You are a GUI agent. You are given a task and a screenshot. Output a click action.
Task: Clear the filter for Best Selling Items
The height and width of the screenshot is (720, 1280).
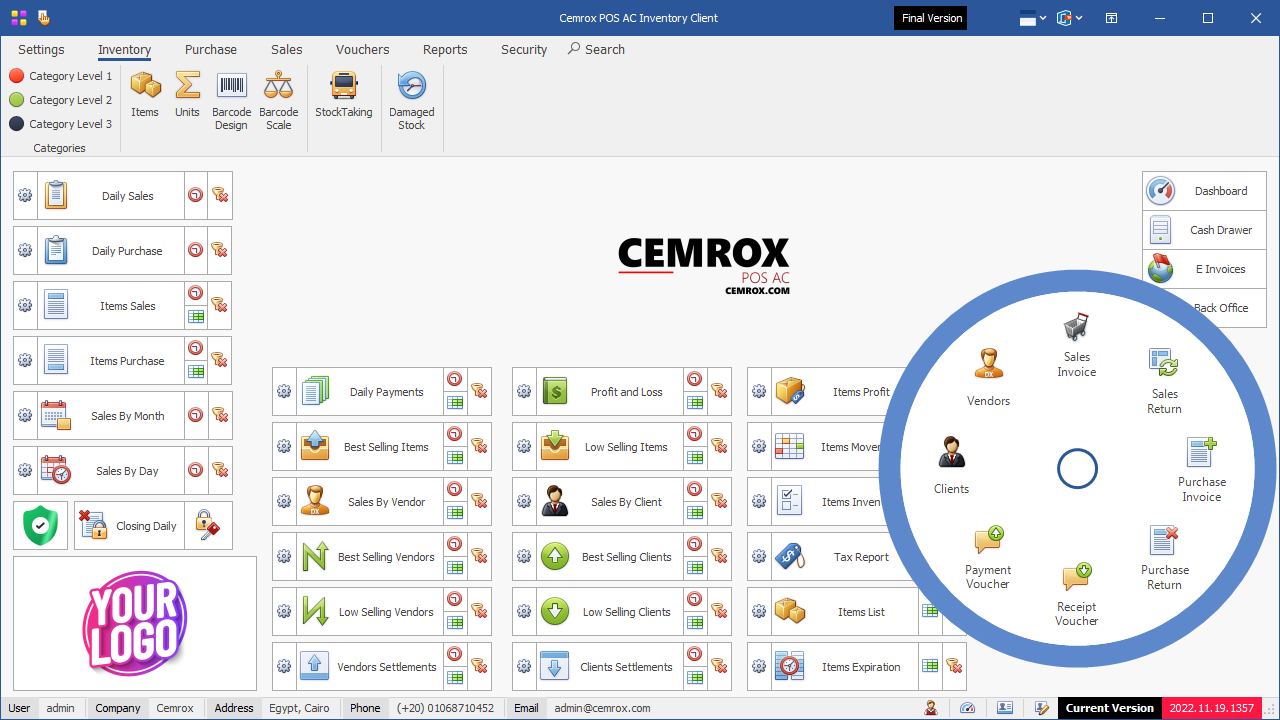point(479,447)
